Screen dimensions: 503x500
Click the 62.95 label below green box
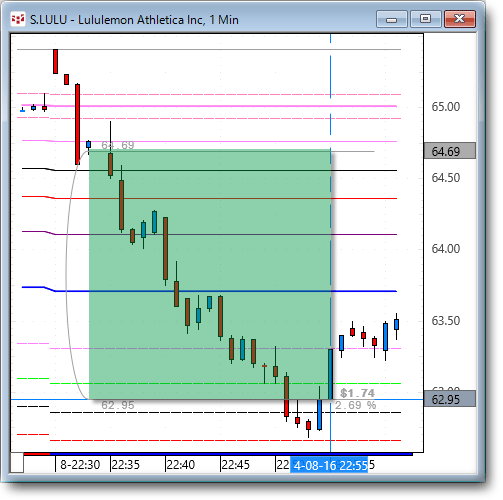click(x=118, y=405)
